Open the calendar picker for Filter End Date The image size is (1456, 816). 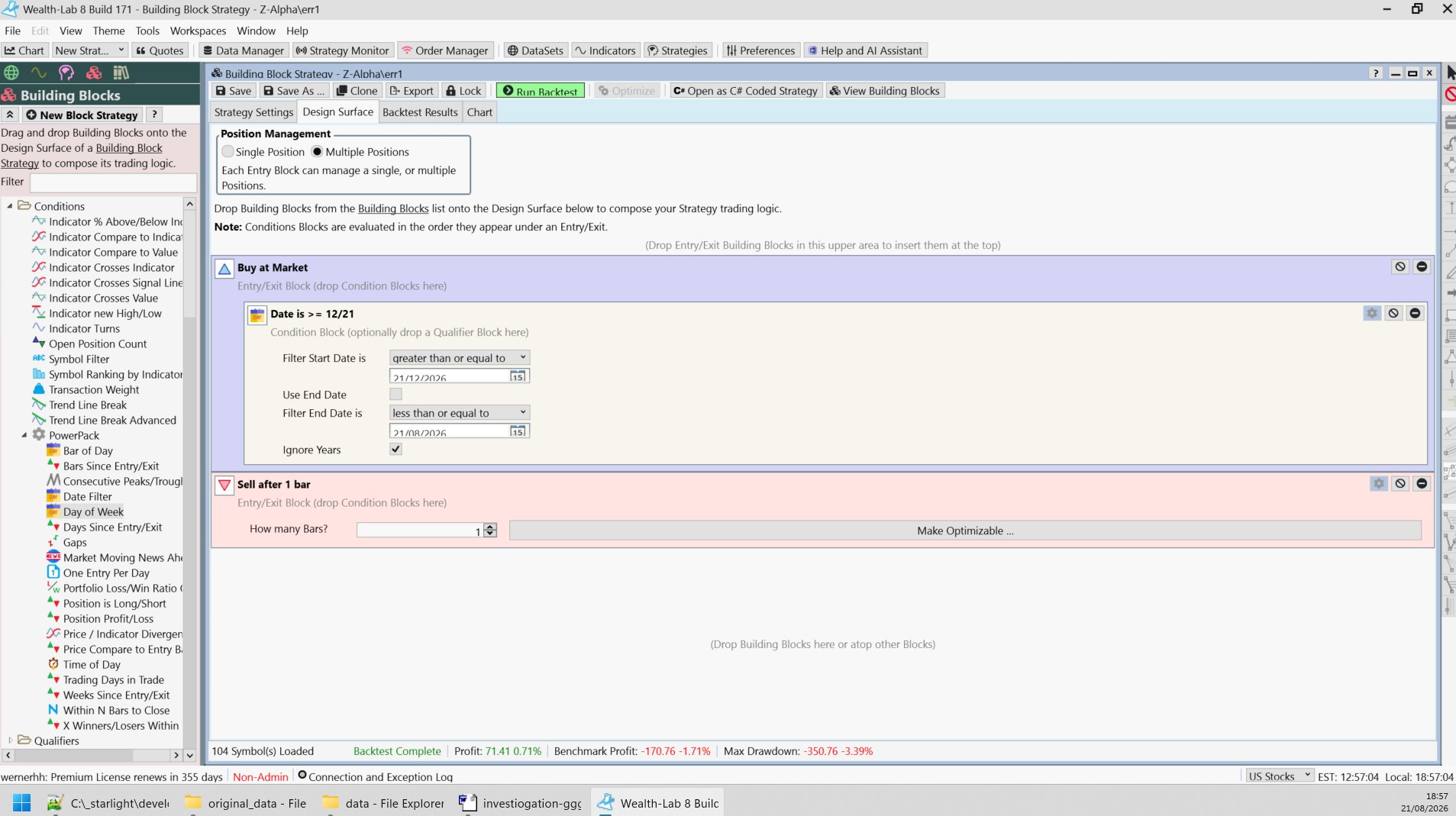[x=518, y=431]
